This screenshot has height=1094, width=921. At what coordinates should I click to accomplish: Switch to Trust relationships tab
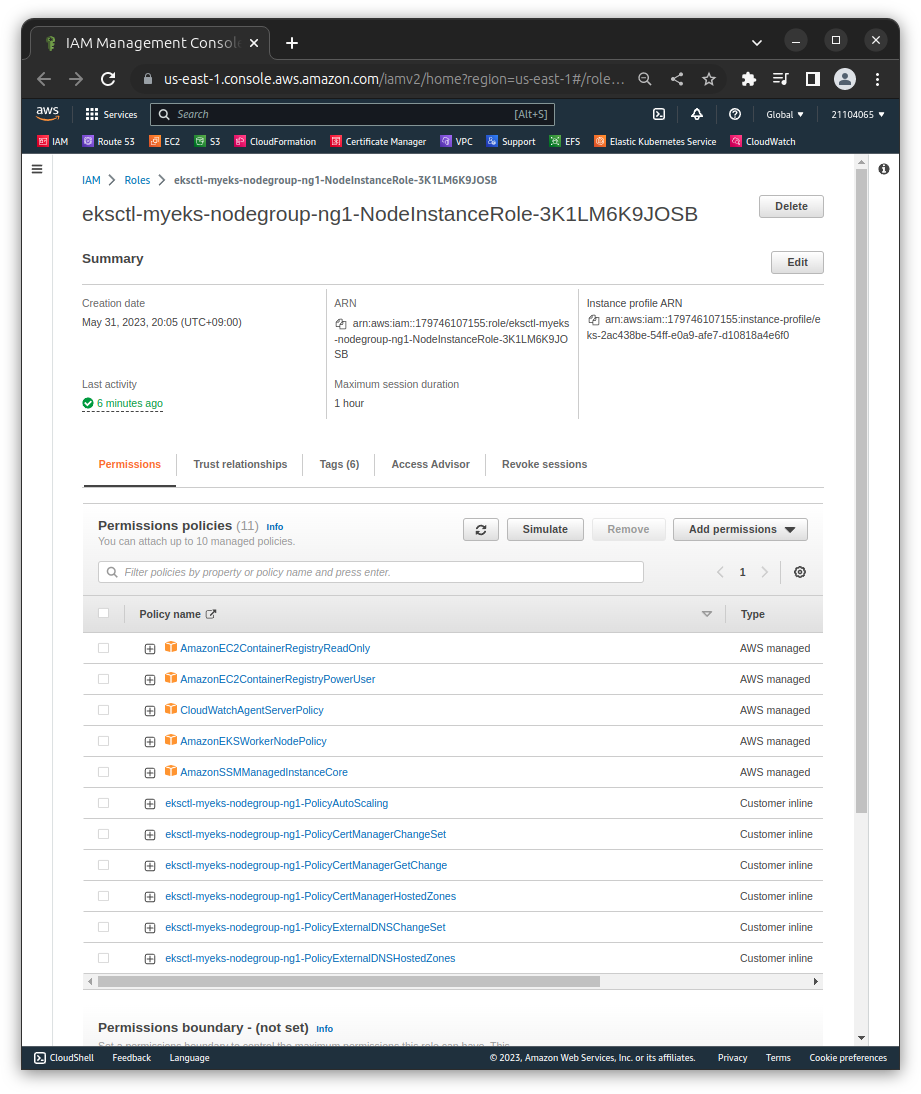point(240,465)
